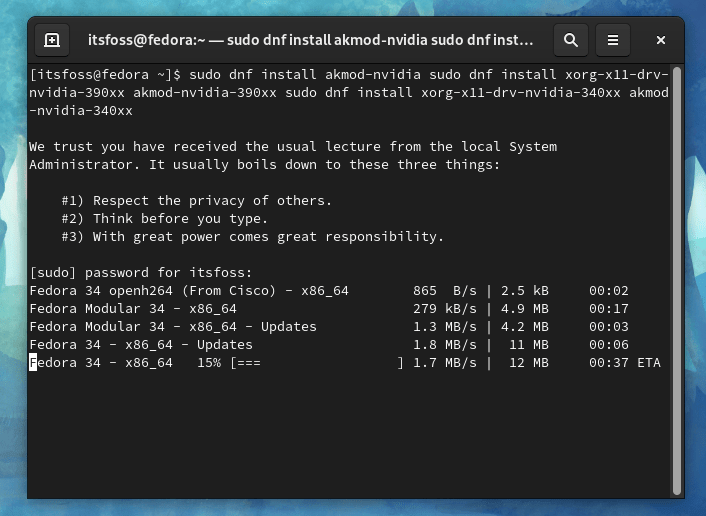Close the terminal window

tap(661, 41)
